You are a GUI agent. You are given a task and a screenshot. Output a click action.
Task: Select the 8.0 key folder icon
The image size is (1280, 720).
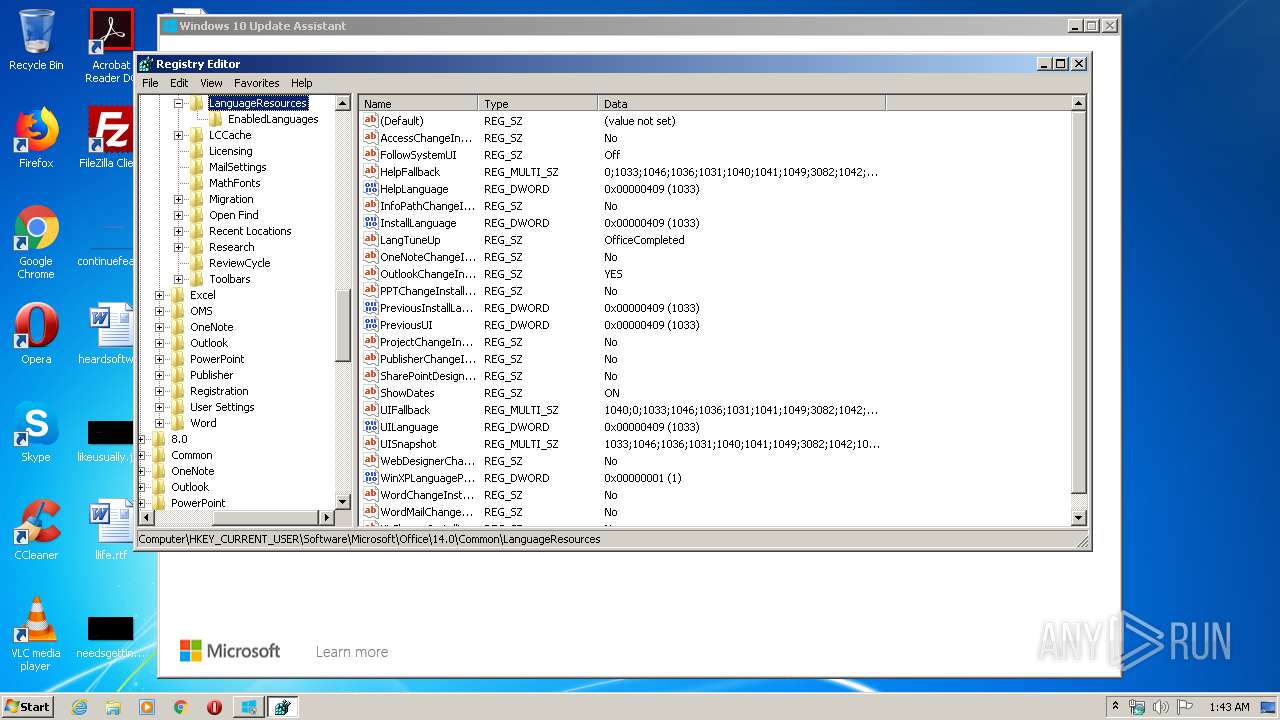158,439
